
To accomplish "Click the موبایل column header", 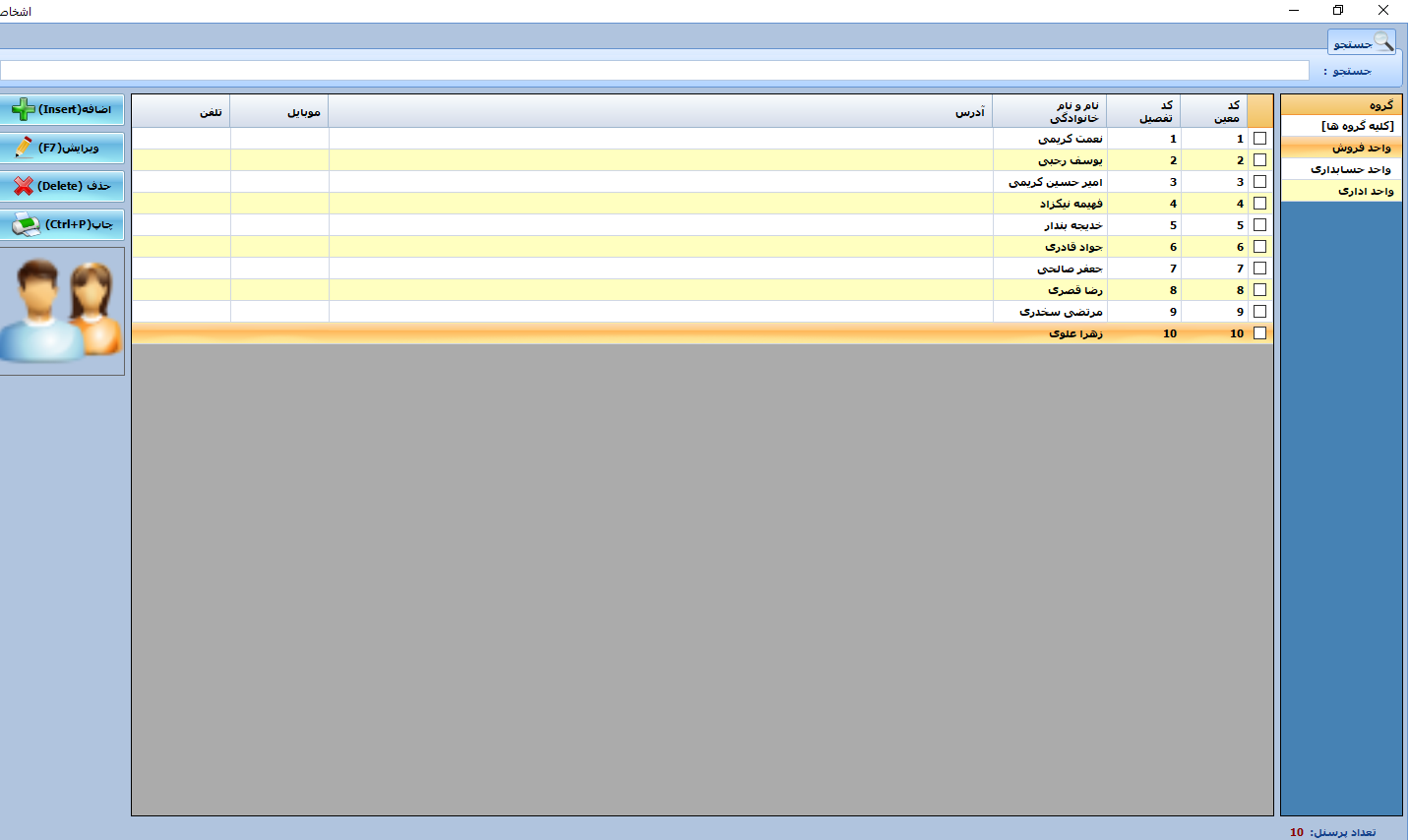I will [303, 112].
